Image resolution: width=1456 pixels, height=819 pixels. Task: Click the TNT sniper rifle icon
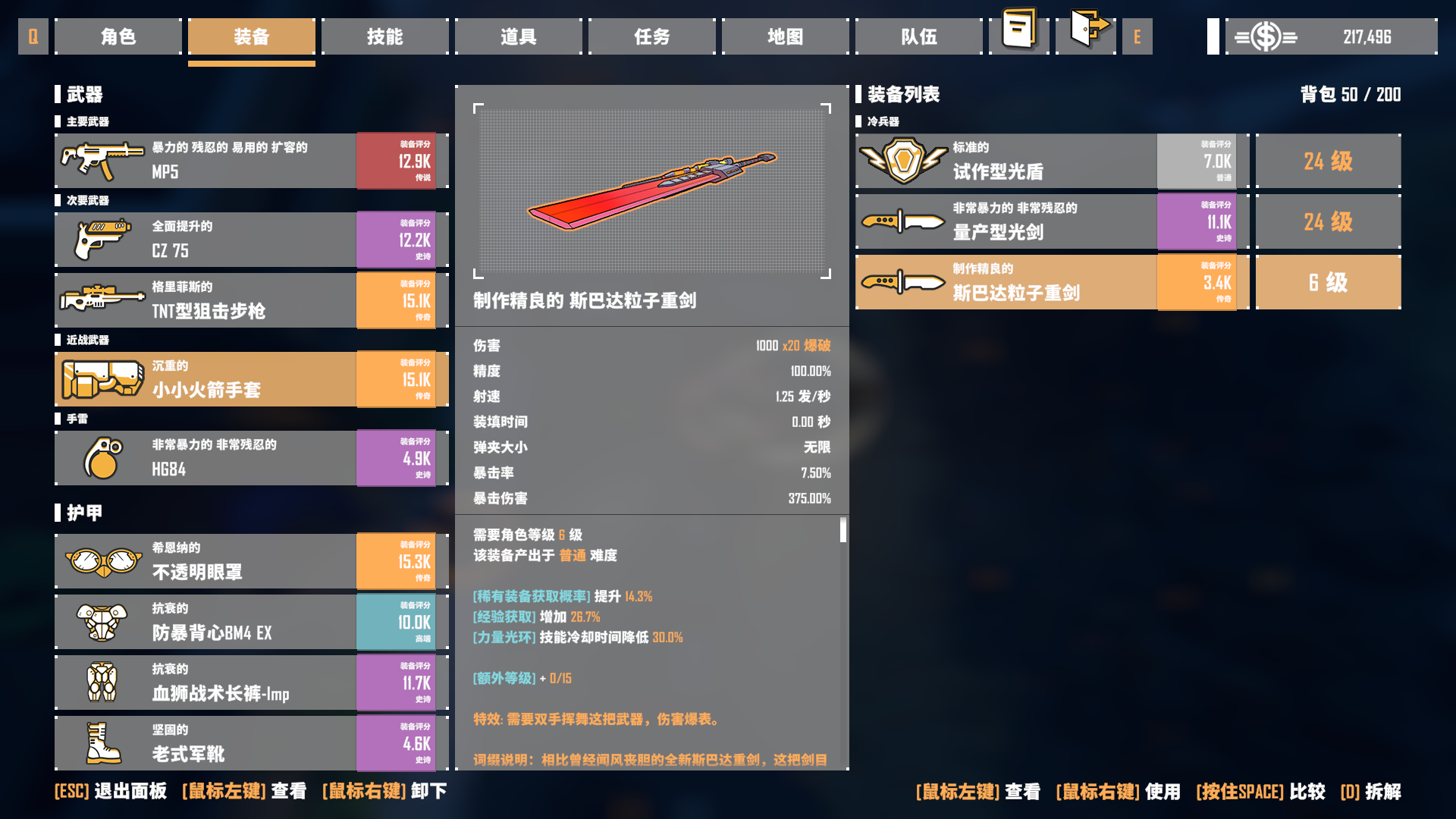102,299
